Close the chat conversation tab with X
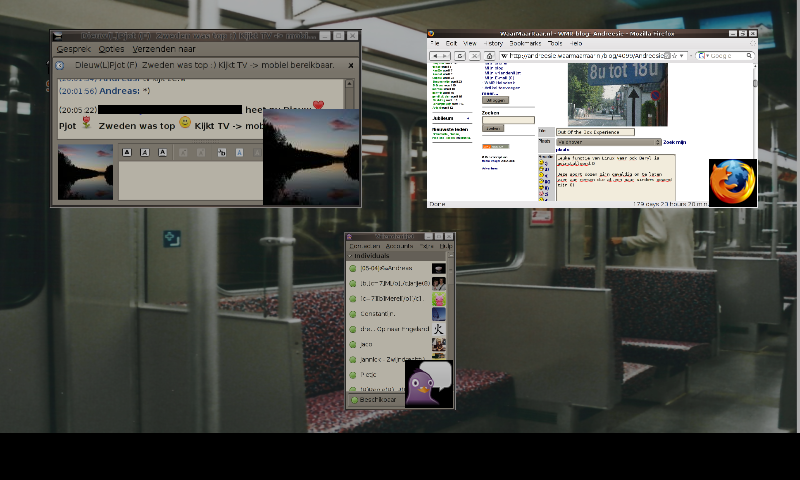 point(350,65)
